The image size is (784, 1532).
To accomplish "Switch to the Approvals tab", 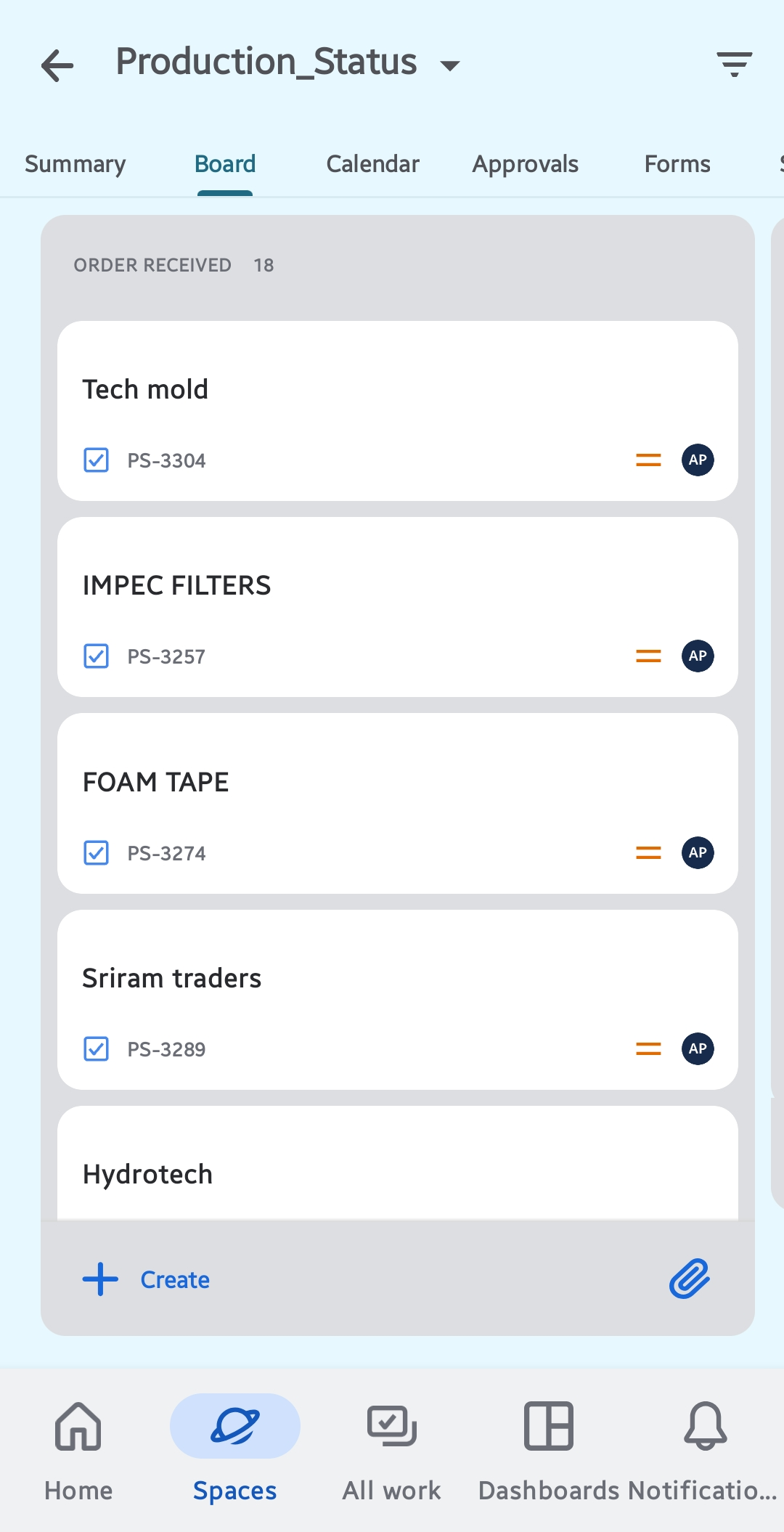I will pos(526,164).
